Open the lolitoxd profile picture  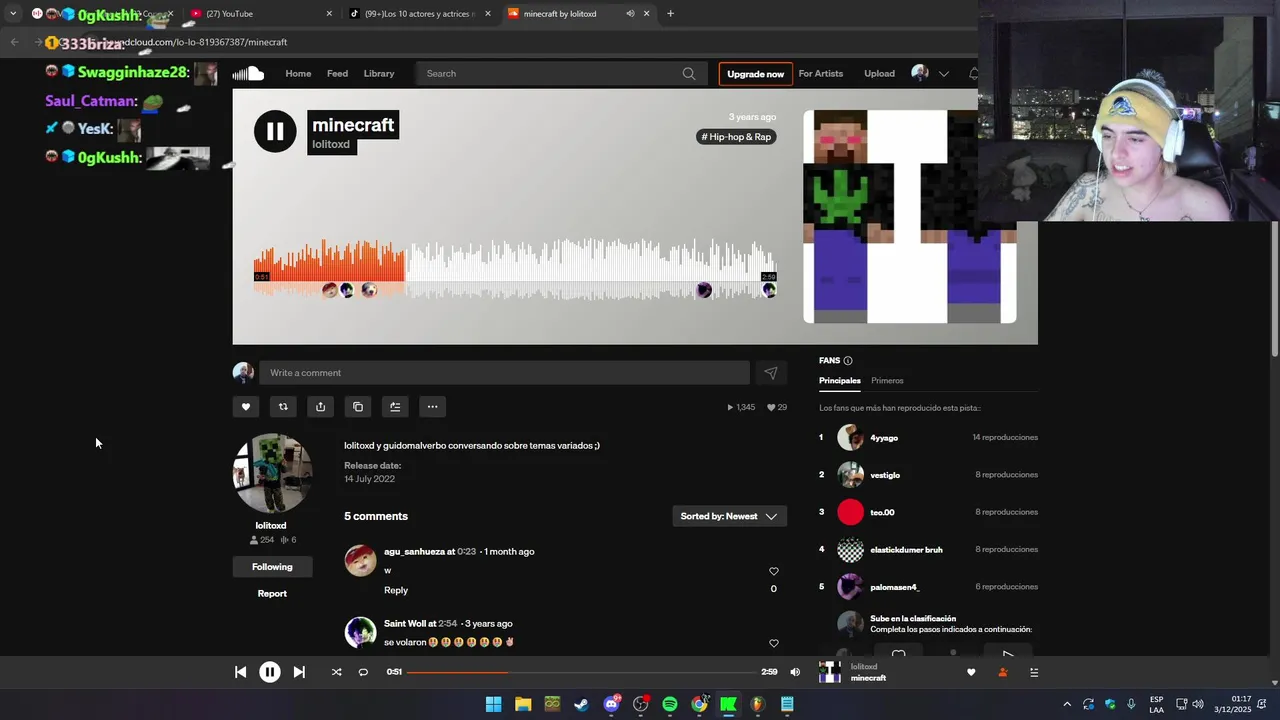click(272, 473)
